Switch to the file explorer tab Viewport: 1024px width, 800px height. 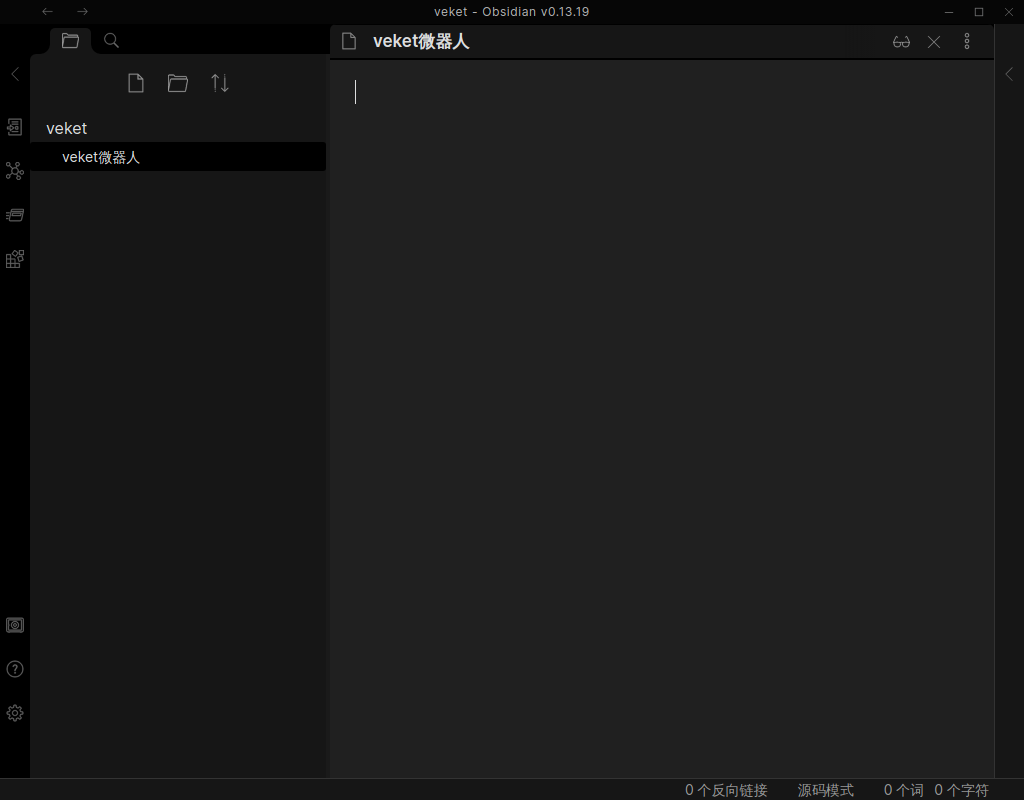[71, 40]
